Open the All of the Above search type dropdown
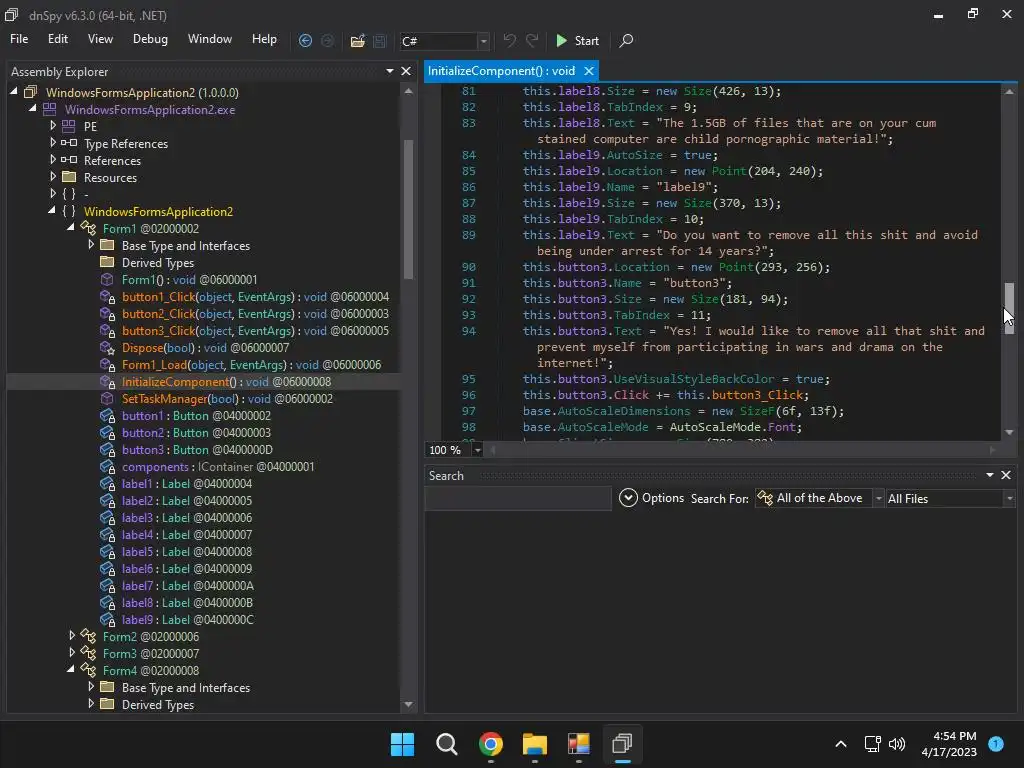 click(879, 498)
